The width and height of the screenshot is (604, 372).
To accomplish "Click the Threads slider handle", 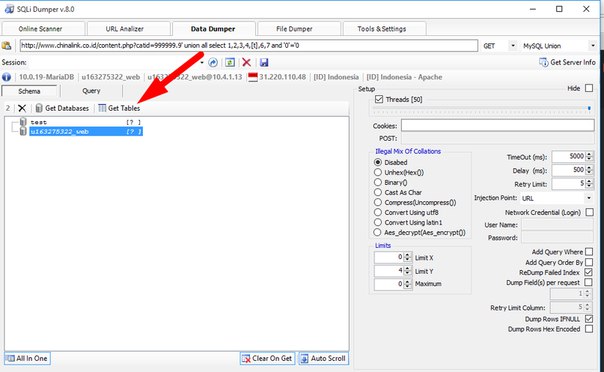I will point(589,109).
